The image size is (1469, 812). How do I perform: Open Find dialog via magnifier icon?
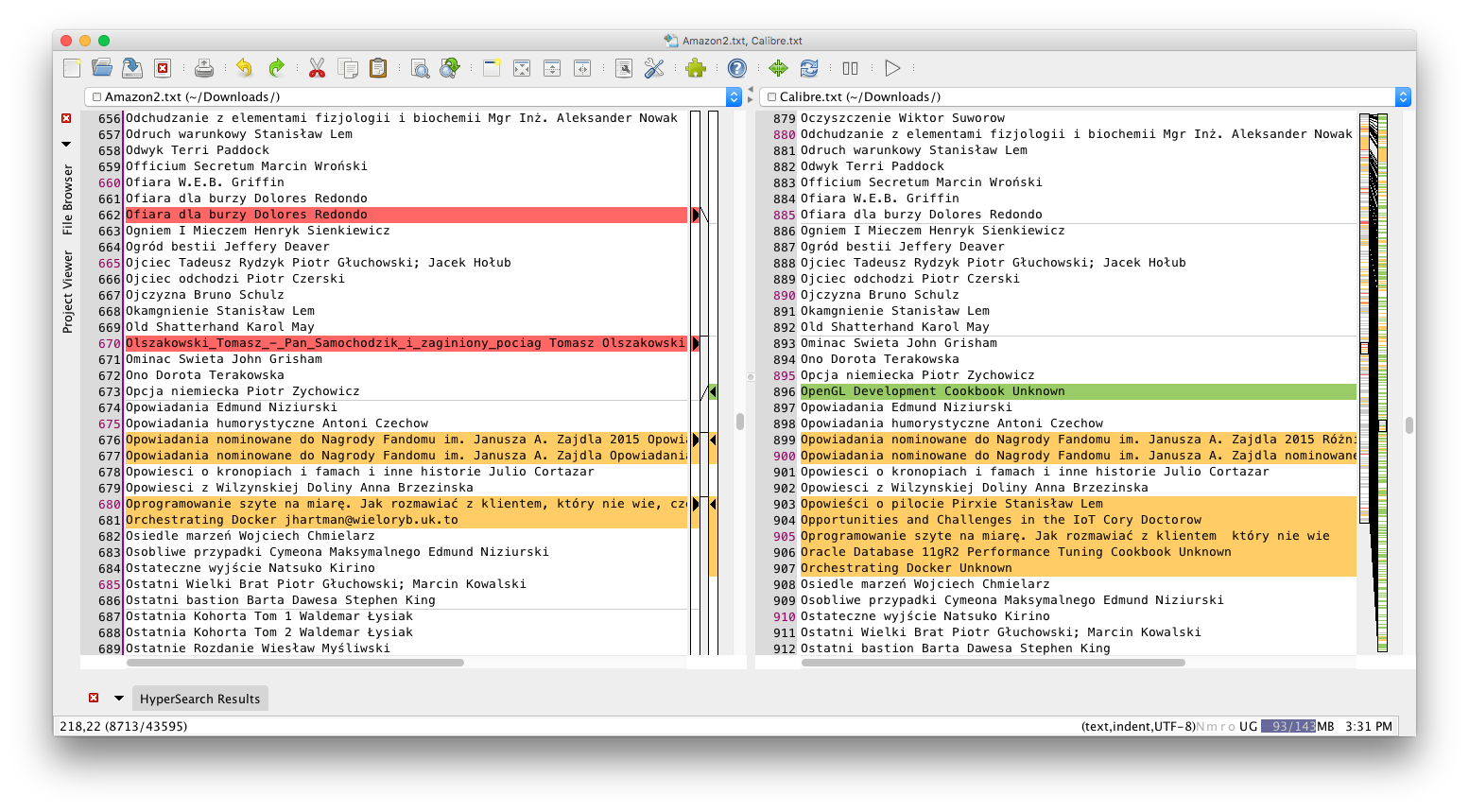tap(420, 68)
